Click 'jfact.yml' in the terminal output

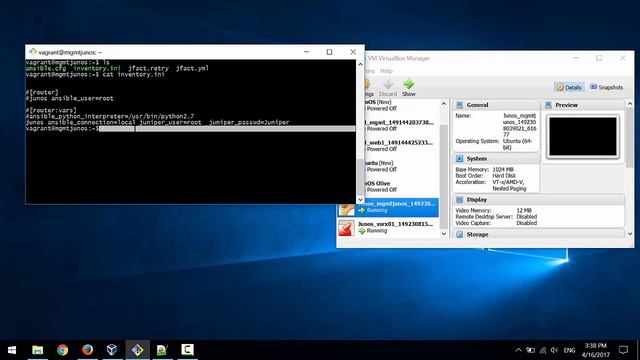pyautogui.click(x=192, y=69)
